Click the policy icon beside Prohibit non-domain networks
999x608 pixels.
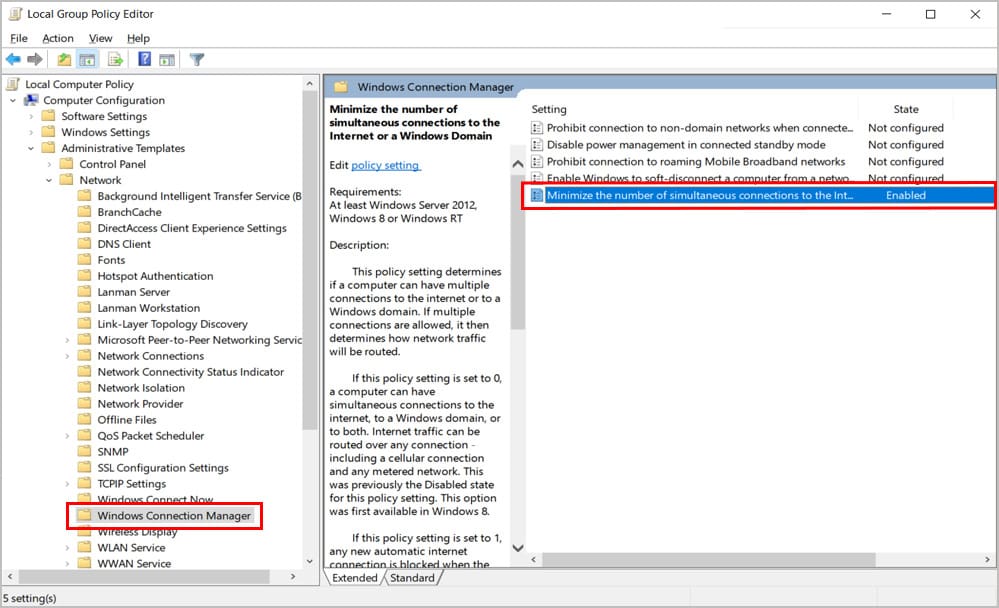click(536, 128)
